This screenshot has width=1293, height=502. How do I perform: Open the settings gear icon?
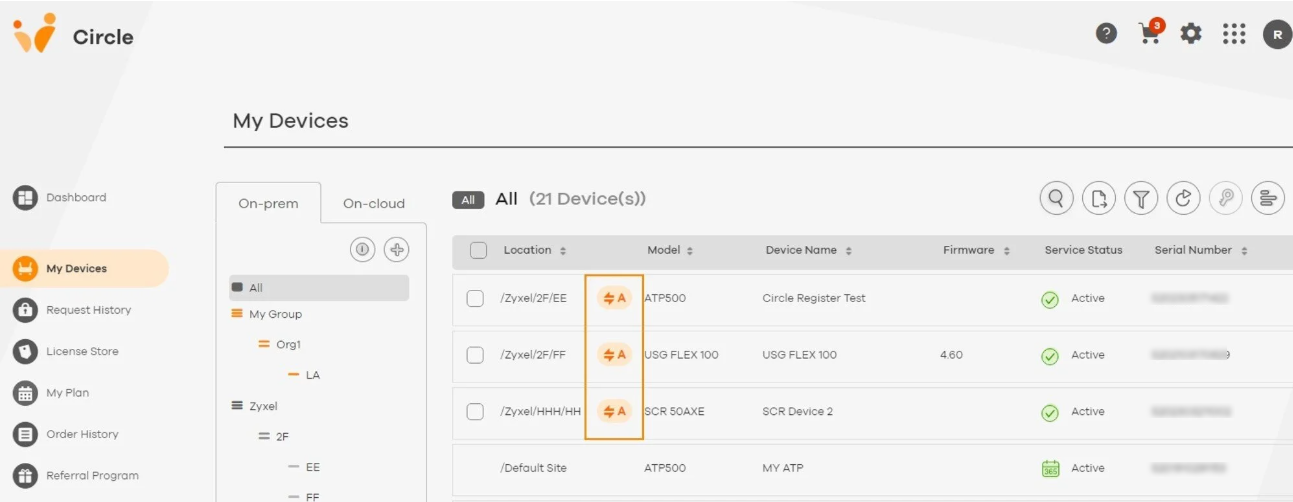(1191, 34)
